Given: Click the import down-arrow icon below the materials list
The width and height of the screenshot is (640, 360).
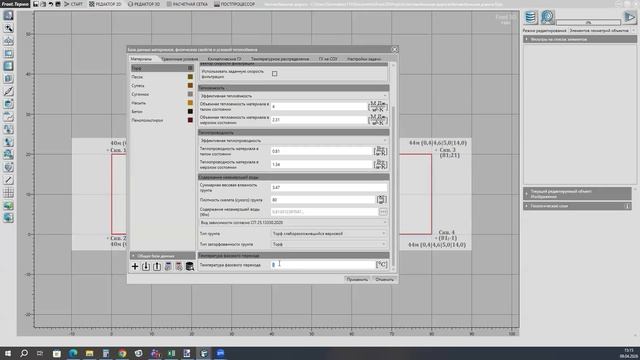Looking at the screenshot, I should tap(146, 267).
